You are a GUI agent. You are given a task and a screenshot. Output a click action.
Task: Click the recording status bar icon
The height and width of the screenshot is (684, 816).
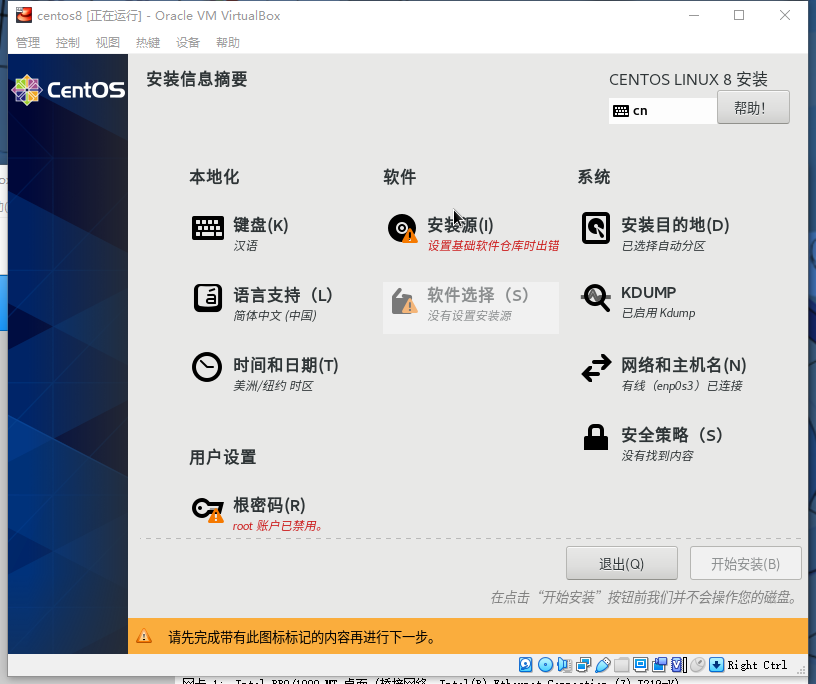click(660, 665)
